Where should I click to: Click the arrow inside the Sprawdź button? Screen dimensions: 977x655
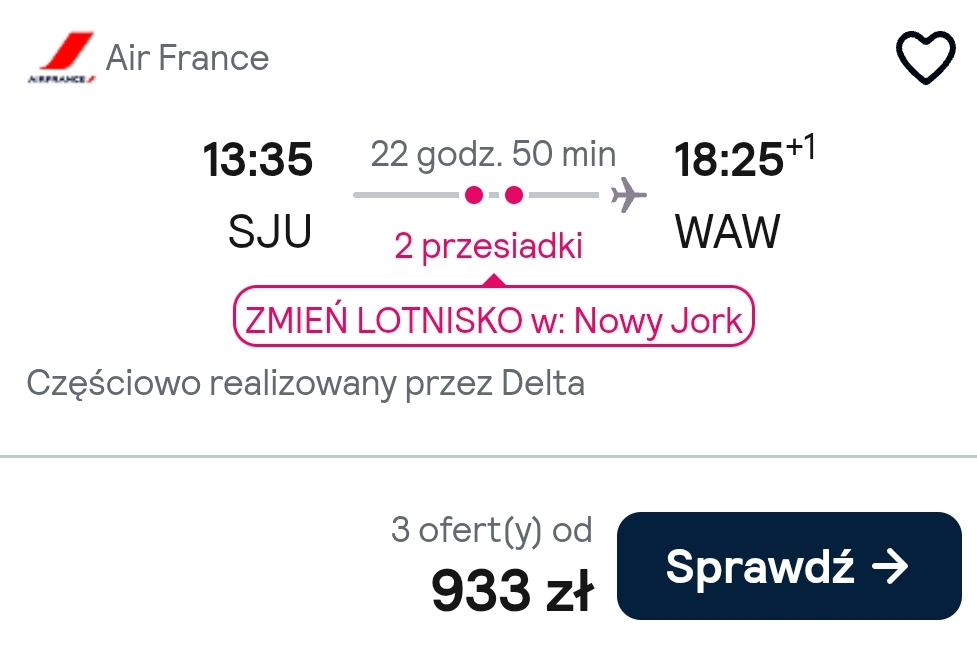[x=890, y=567]
